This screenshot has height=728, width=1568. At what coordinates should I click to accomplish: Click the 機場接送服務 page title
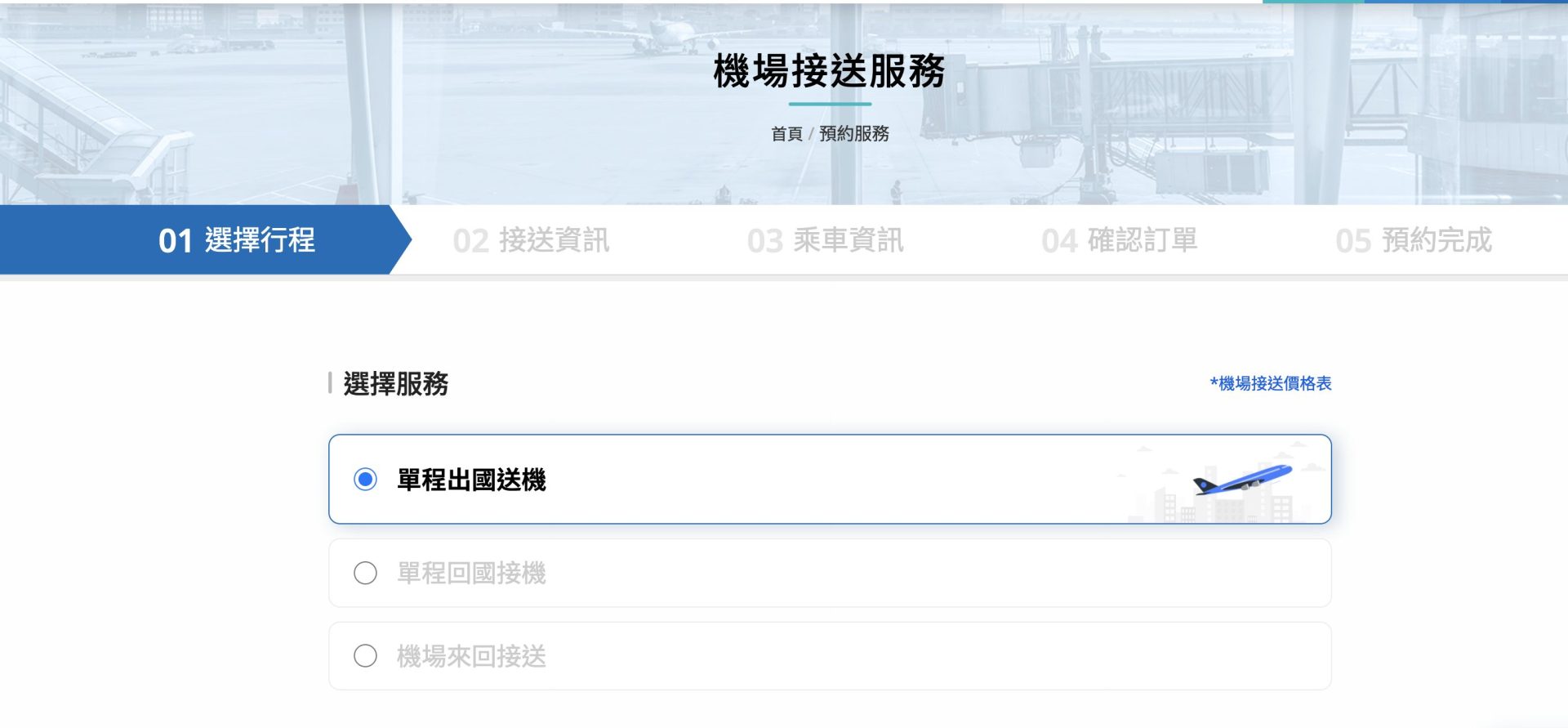coord(829,71)
